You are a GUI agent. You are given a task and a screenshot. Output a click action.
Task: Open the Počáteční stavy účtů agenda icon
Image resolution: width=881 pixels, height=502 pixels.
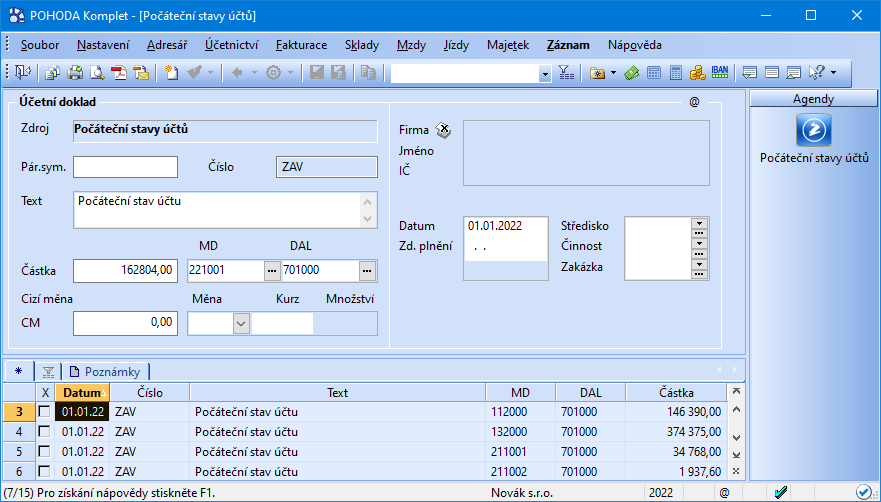coord(814,130)
